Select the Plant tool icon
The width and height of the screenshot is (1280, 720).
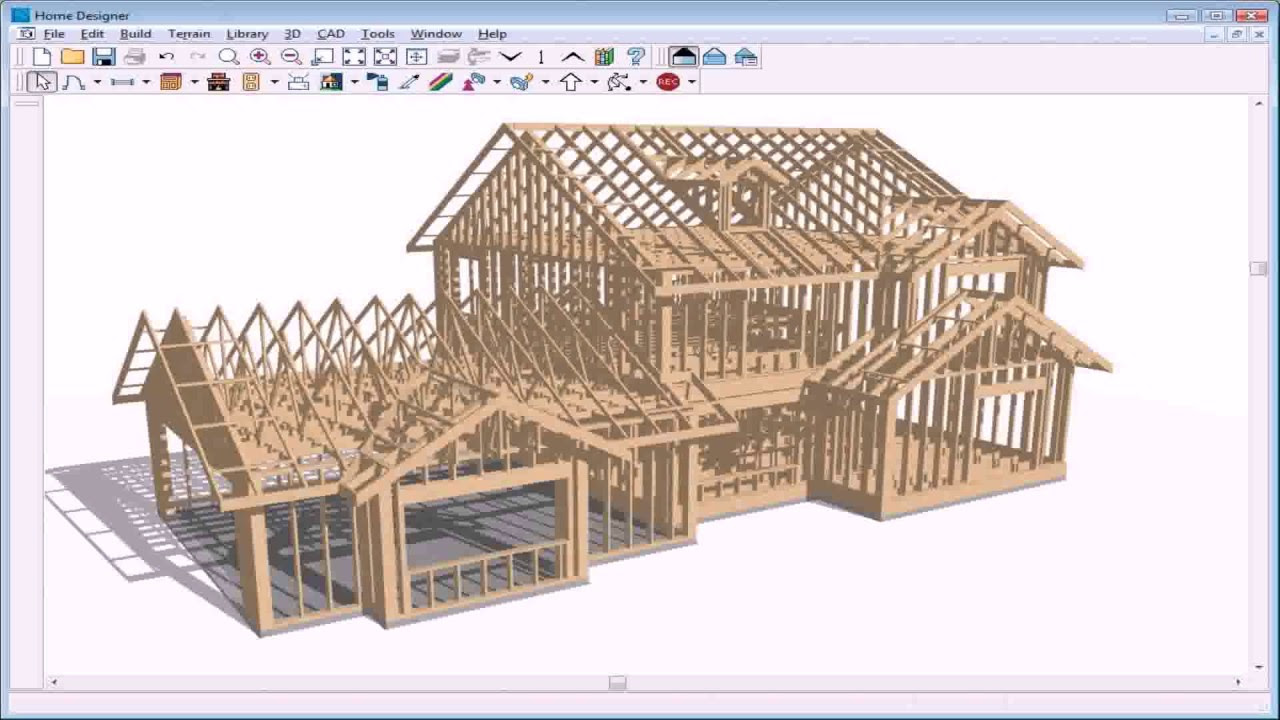pos(473,82)
